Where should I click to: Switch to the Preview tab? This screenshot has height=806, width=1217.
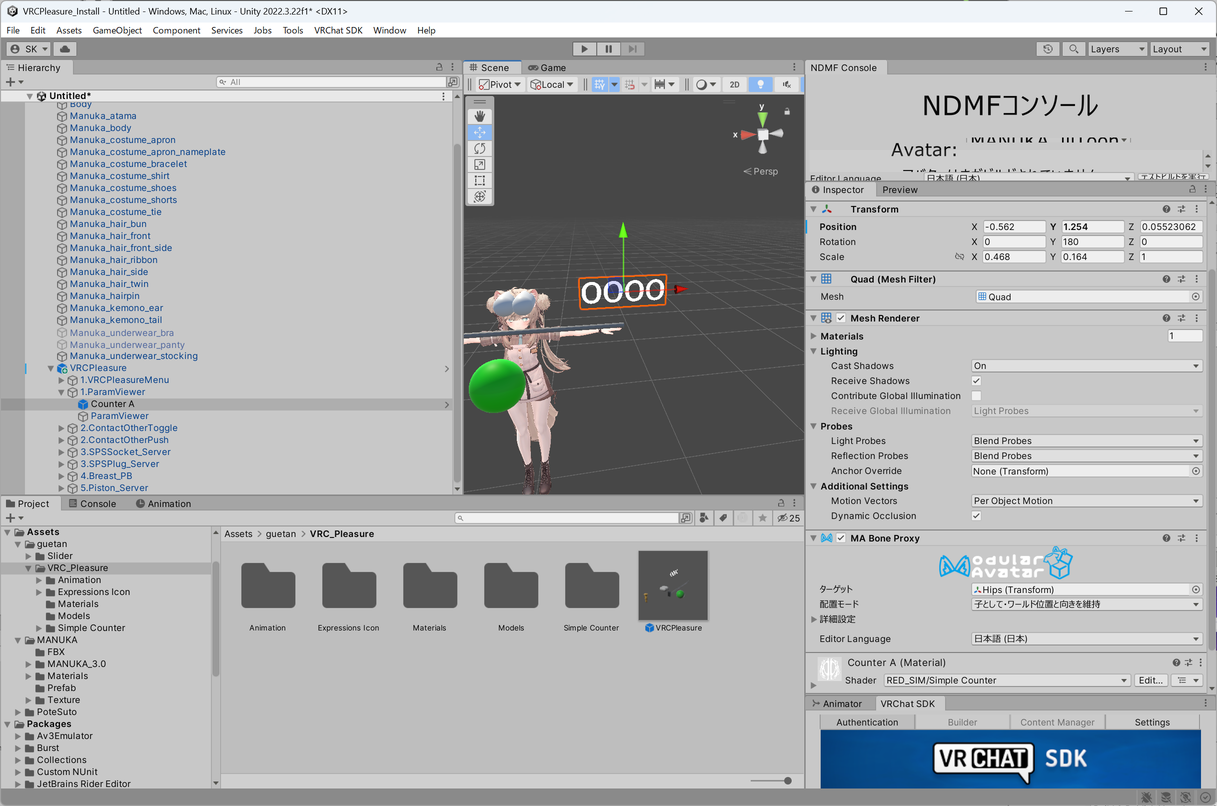[899, 189]
